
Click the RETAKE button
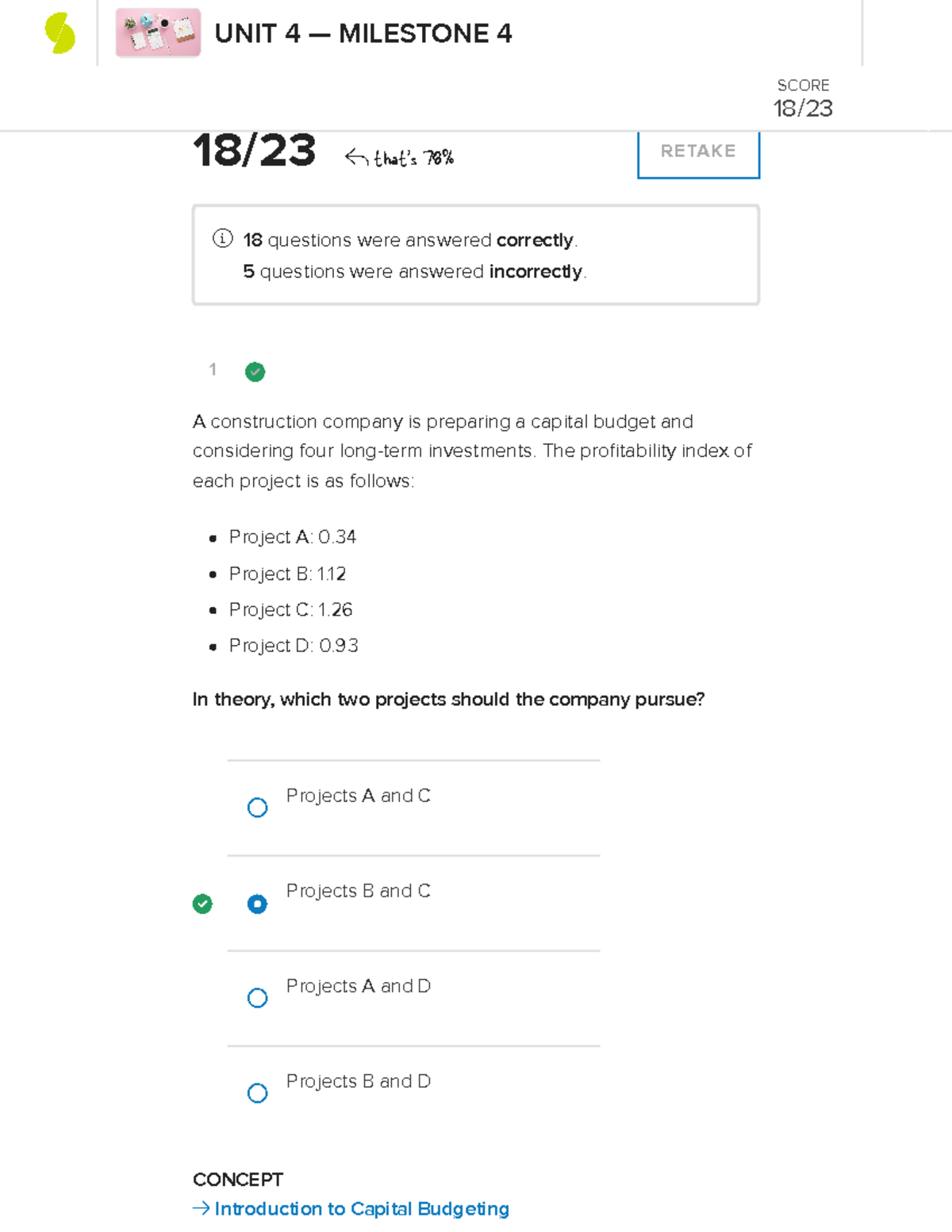click(x=698, y=152)
